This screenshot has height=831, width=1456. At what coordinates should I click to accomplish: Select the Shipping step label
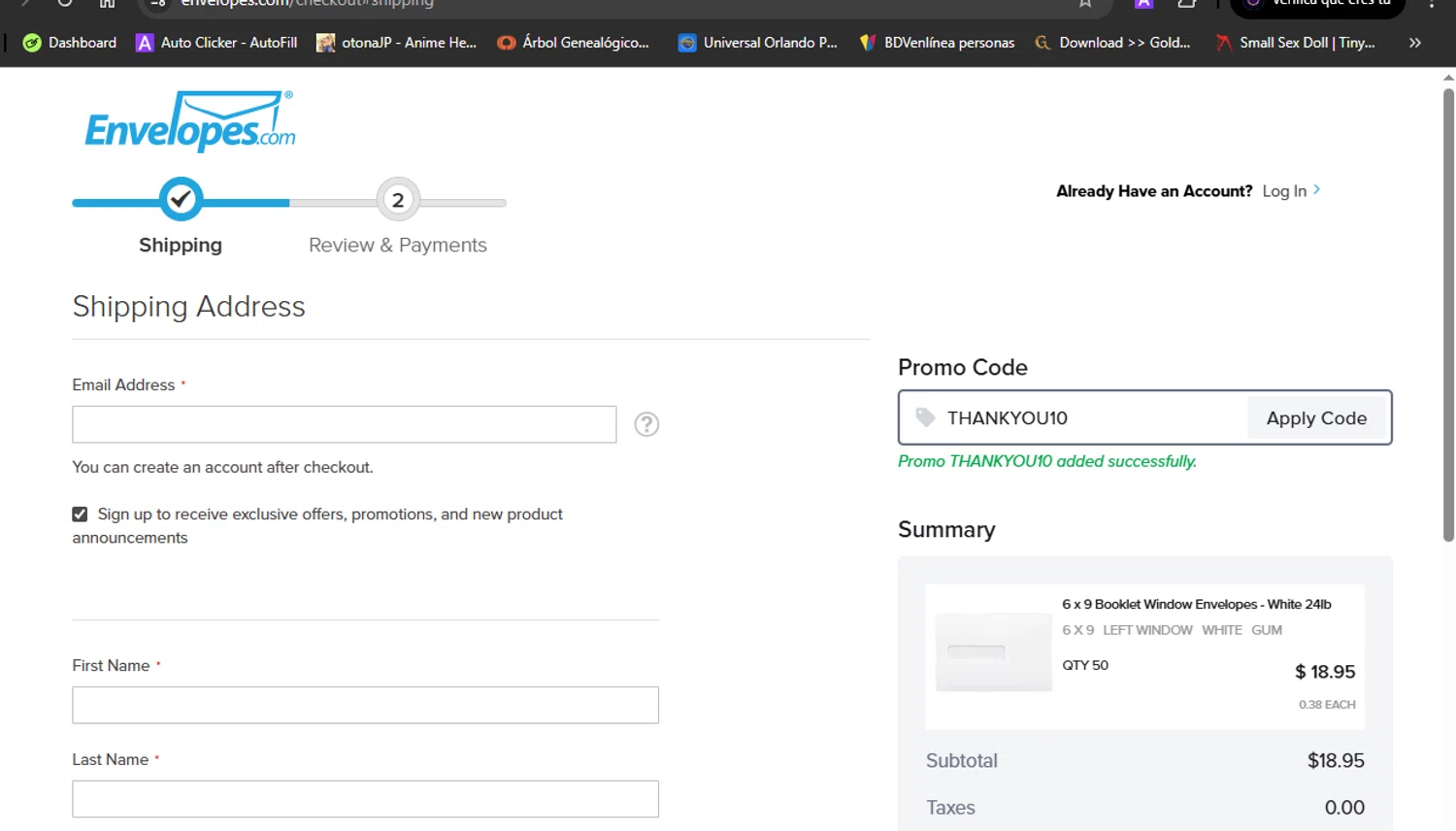[x=181, y=245]
